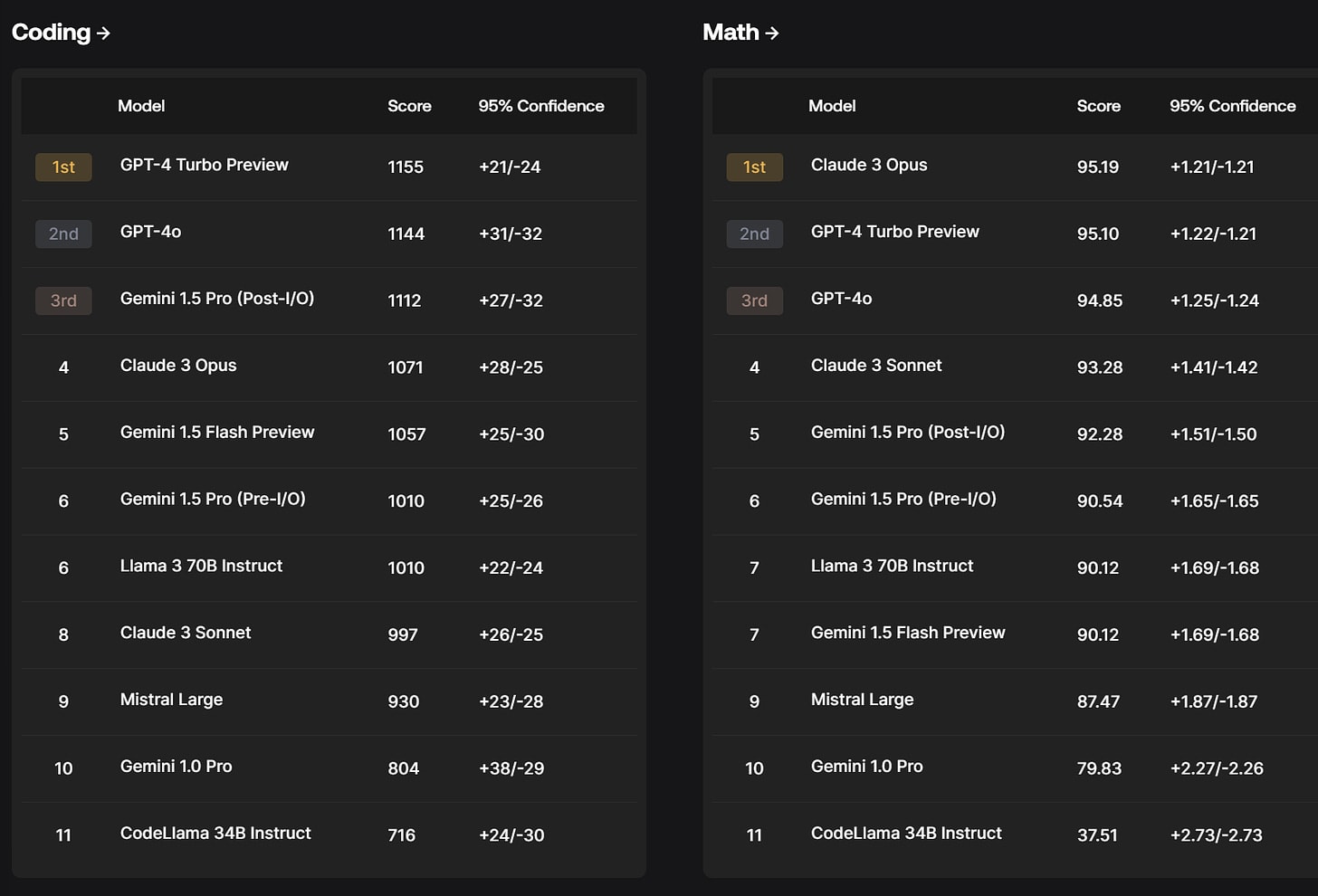1318x896 pixels.
Task: Select GPT-4 Turbo Preview in Coding table
Action: (205, 165)
